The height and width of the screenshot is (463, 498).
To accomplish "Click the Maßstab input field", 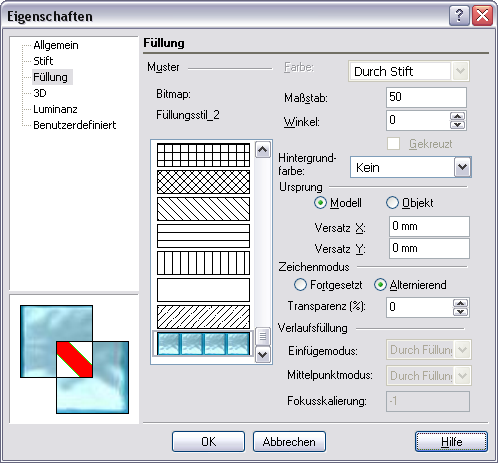I will (x=426, y=97).
